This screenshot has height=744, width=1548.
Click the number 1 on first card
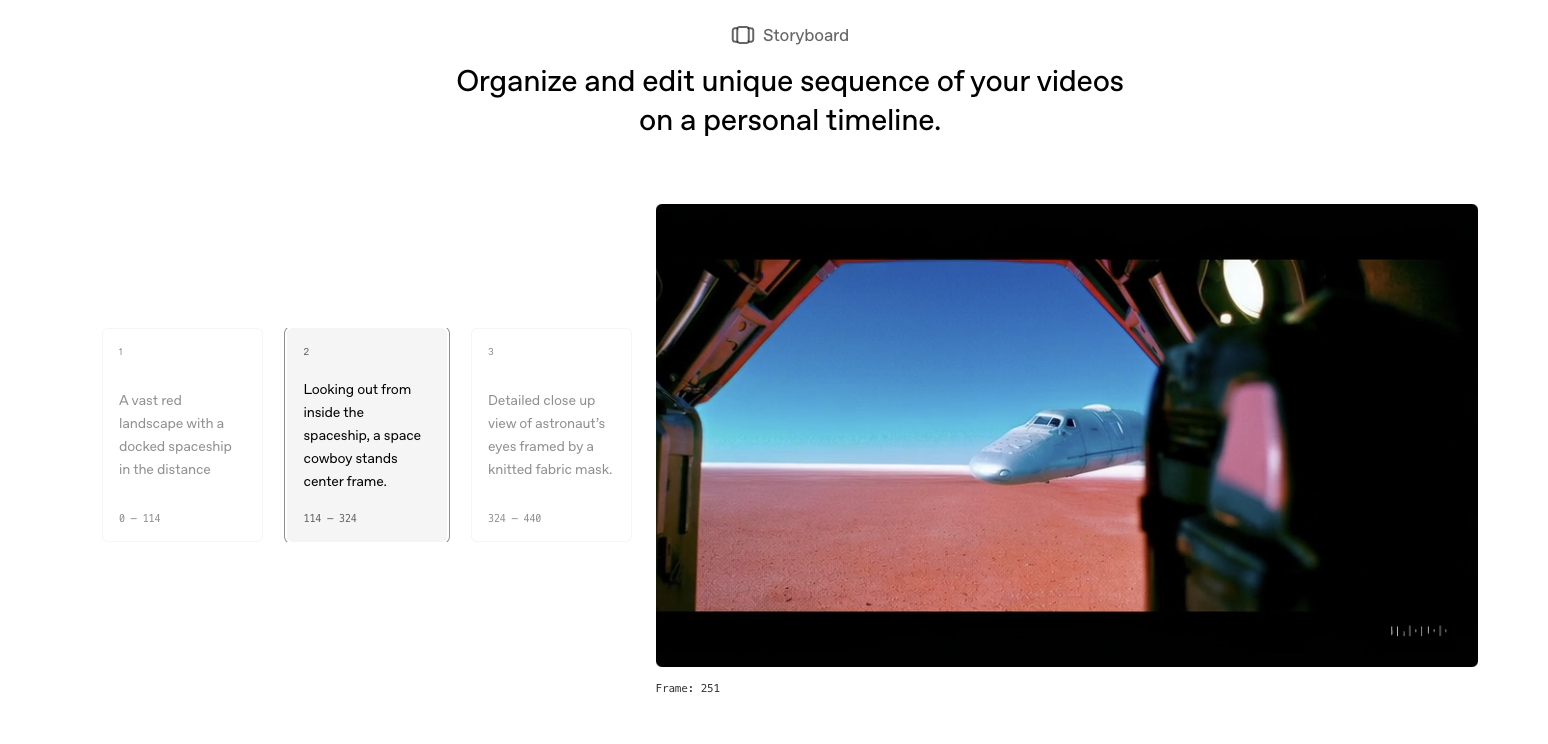121,352
